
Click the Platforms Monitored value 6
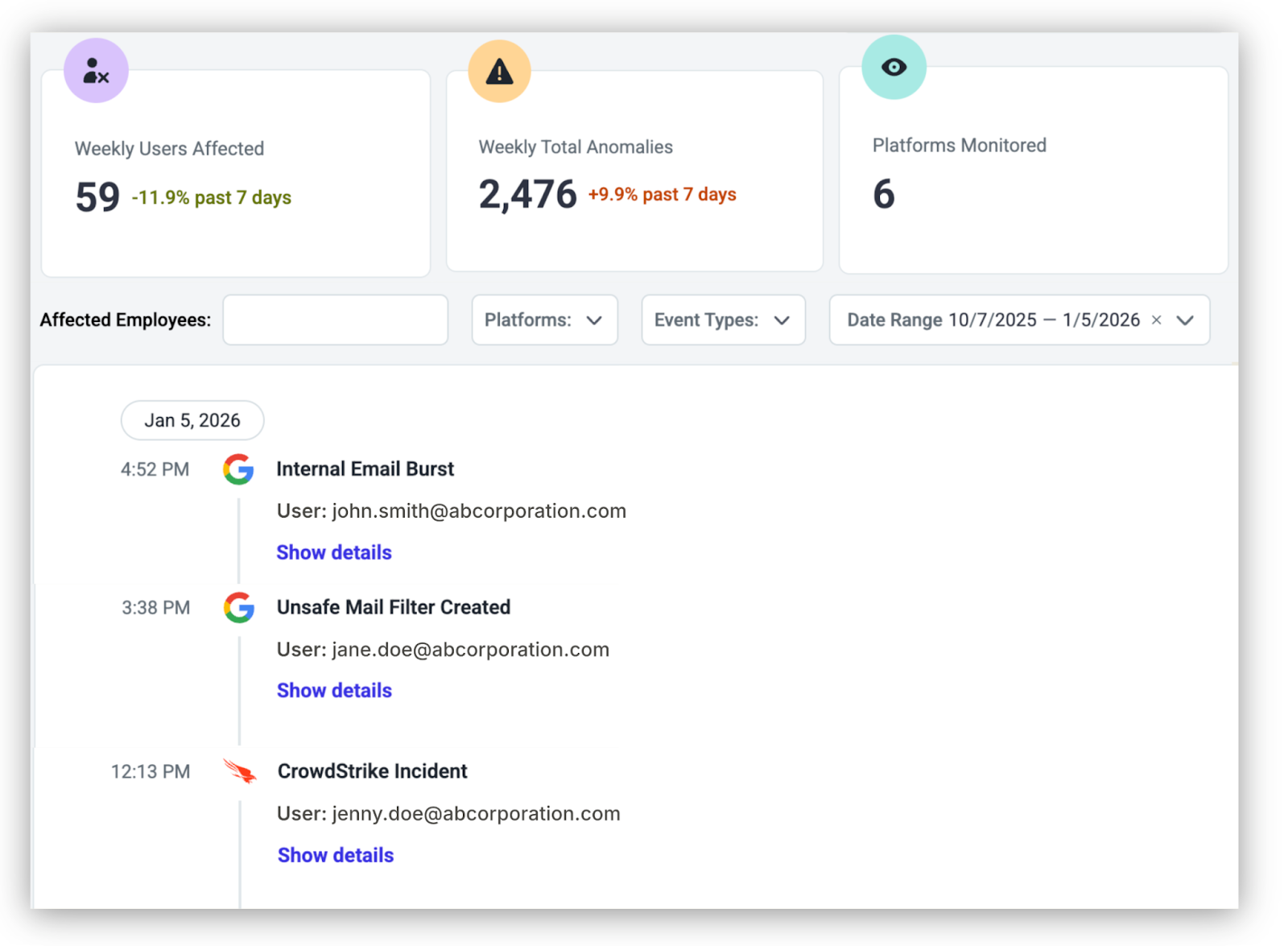click(x=883, y=194)
